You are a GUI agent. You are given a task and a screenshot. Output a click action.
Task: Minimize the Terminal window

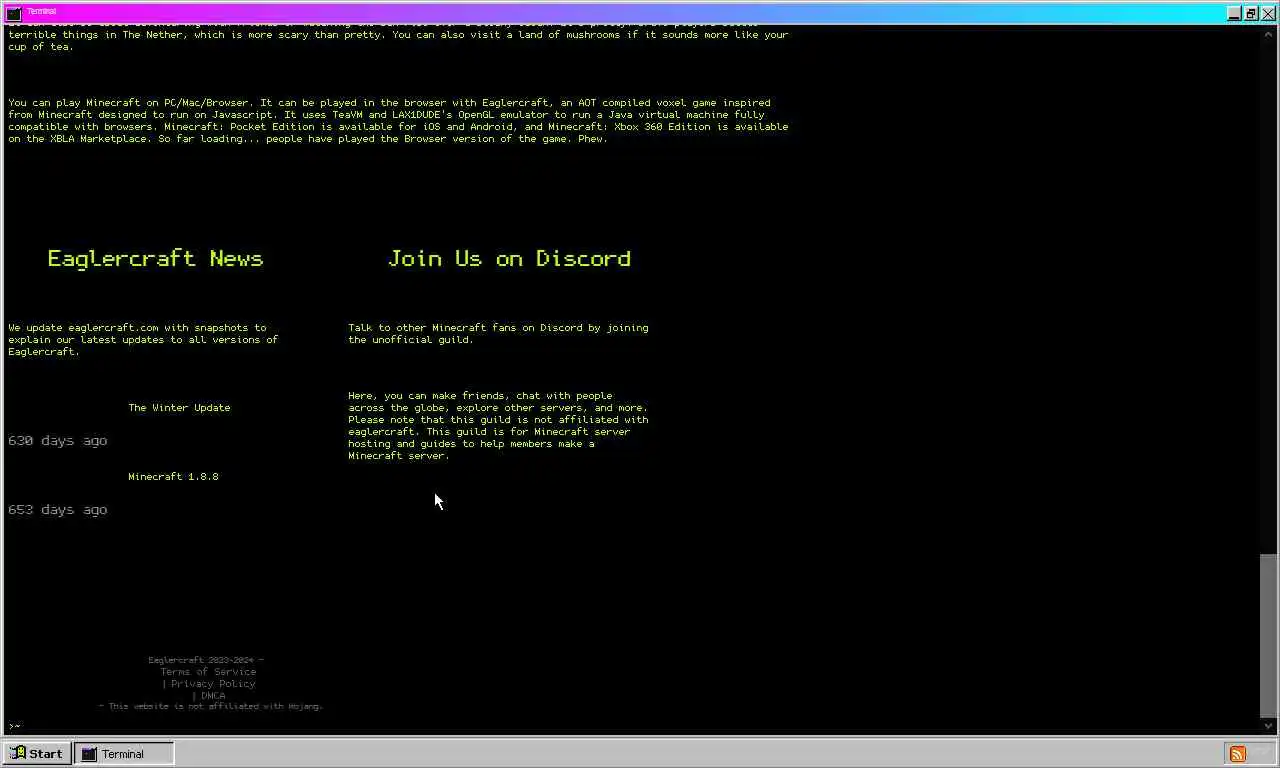coord(1234,13)
